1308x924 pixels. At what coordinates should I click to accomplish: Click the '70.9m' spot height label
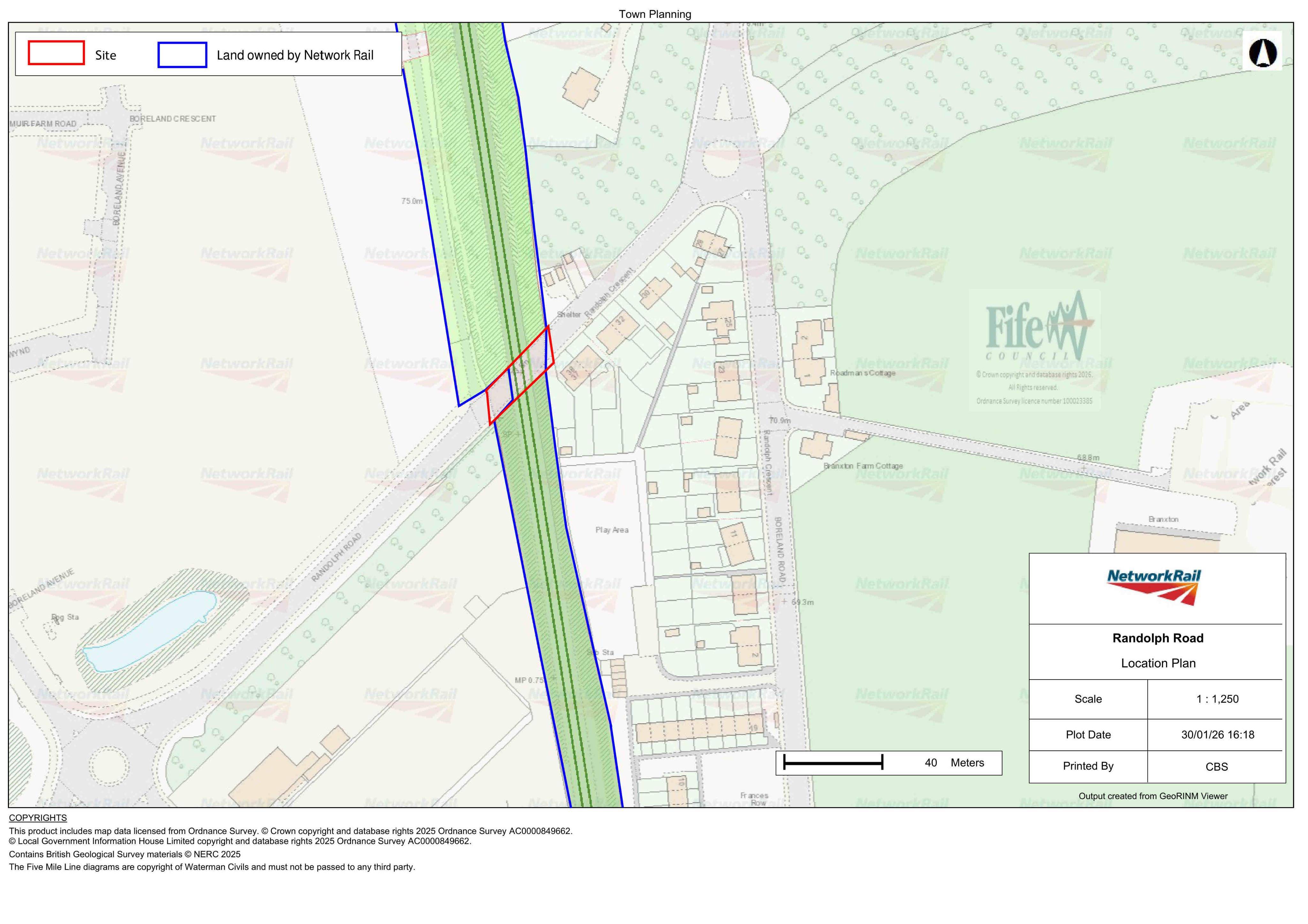pos(780,421)
